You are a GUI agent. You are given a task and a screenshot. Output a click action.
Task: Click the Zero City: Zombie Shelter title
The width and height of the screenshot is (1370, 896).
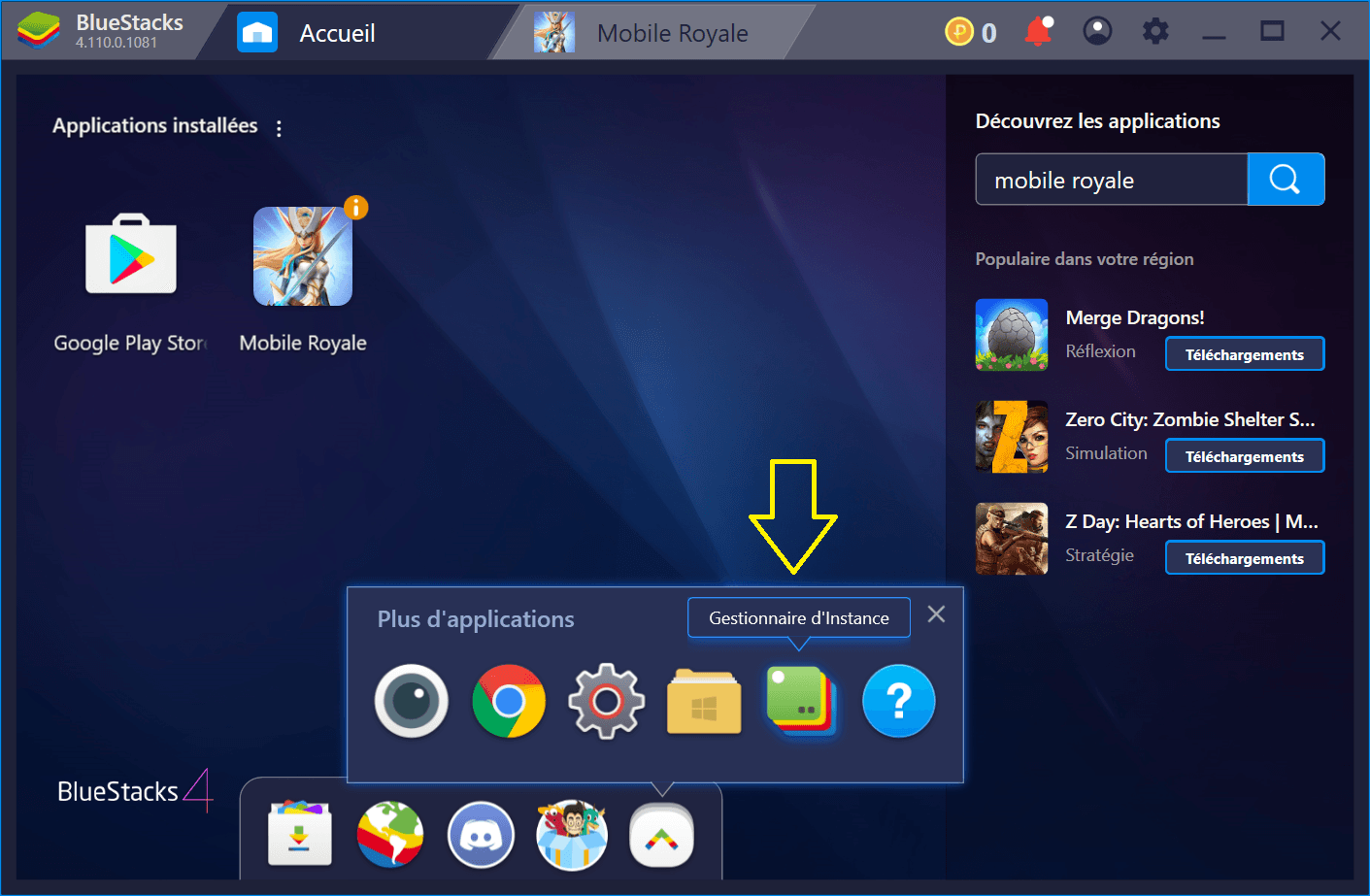(1190, 419)
